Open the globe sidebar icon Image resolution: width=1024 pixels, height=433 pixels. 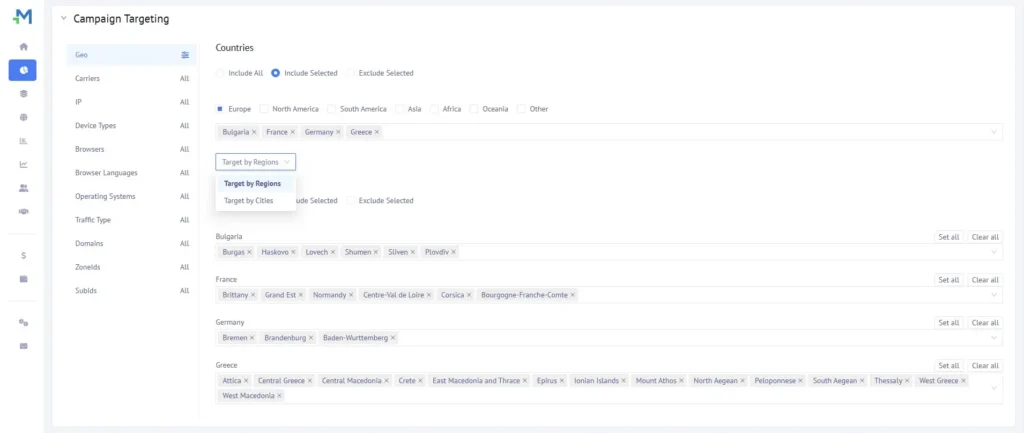click(24, 118)
